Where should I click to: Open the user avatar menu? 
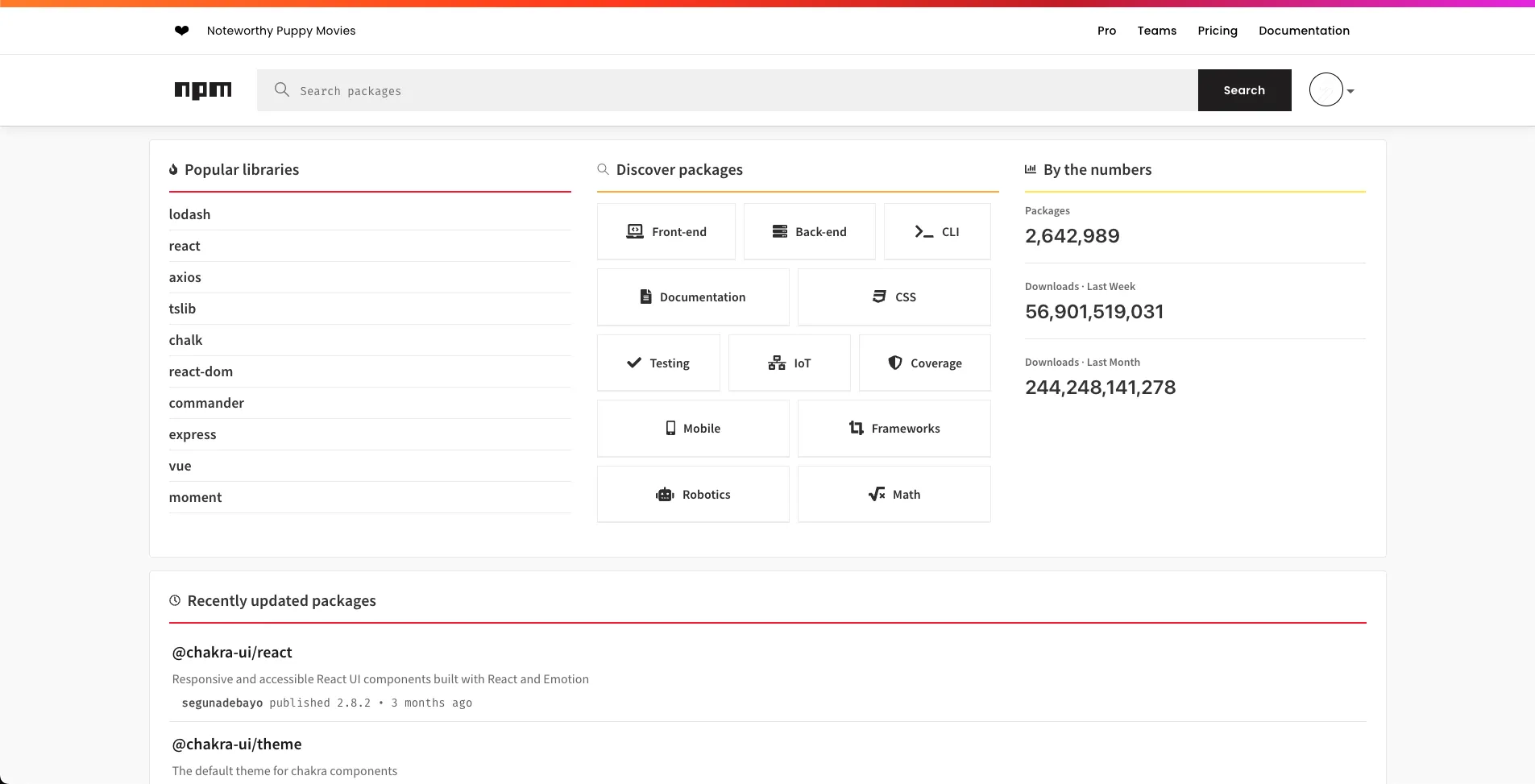pos(1325,89)
